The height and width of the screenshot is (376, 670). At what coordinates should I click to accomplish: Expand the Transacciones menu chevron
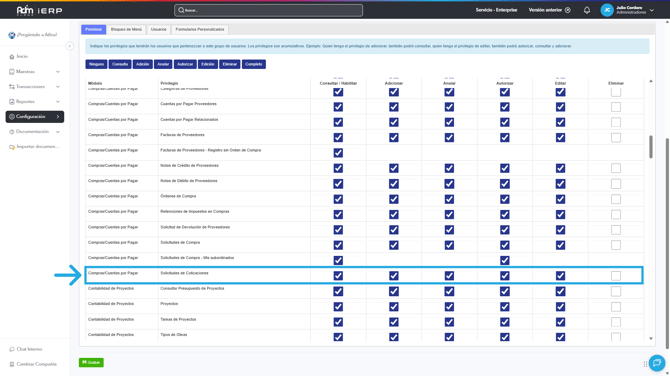click(x=58, y=87)
